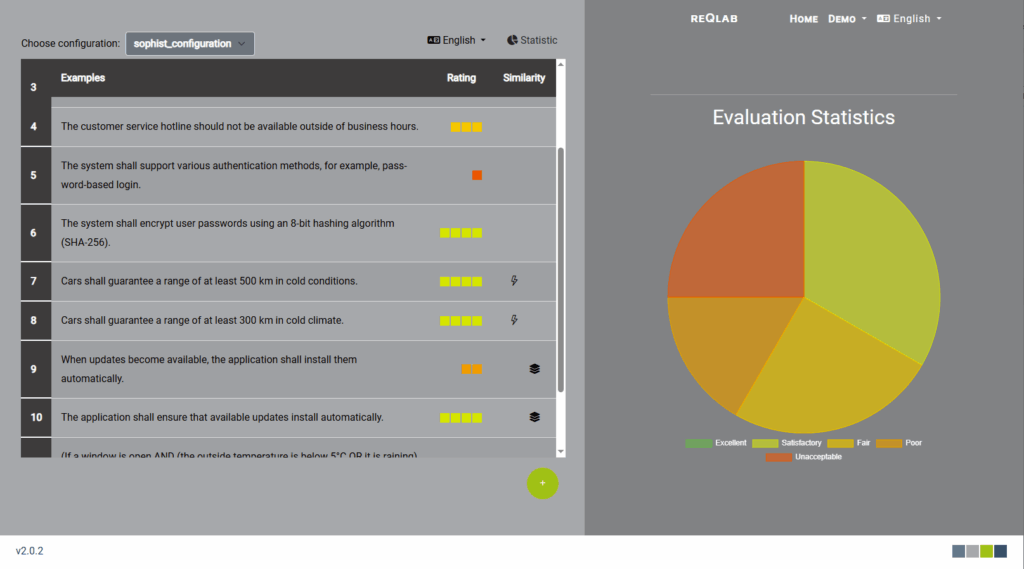Click the green swatch in footer

pos(986,551)
